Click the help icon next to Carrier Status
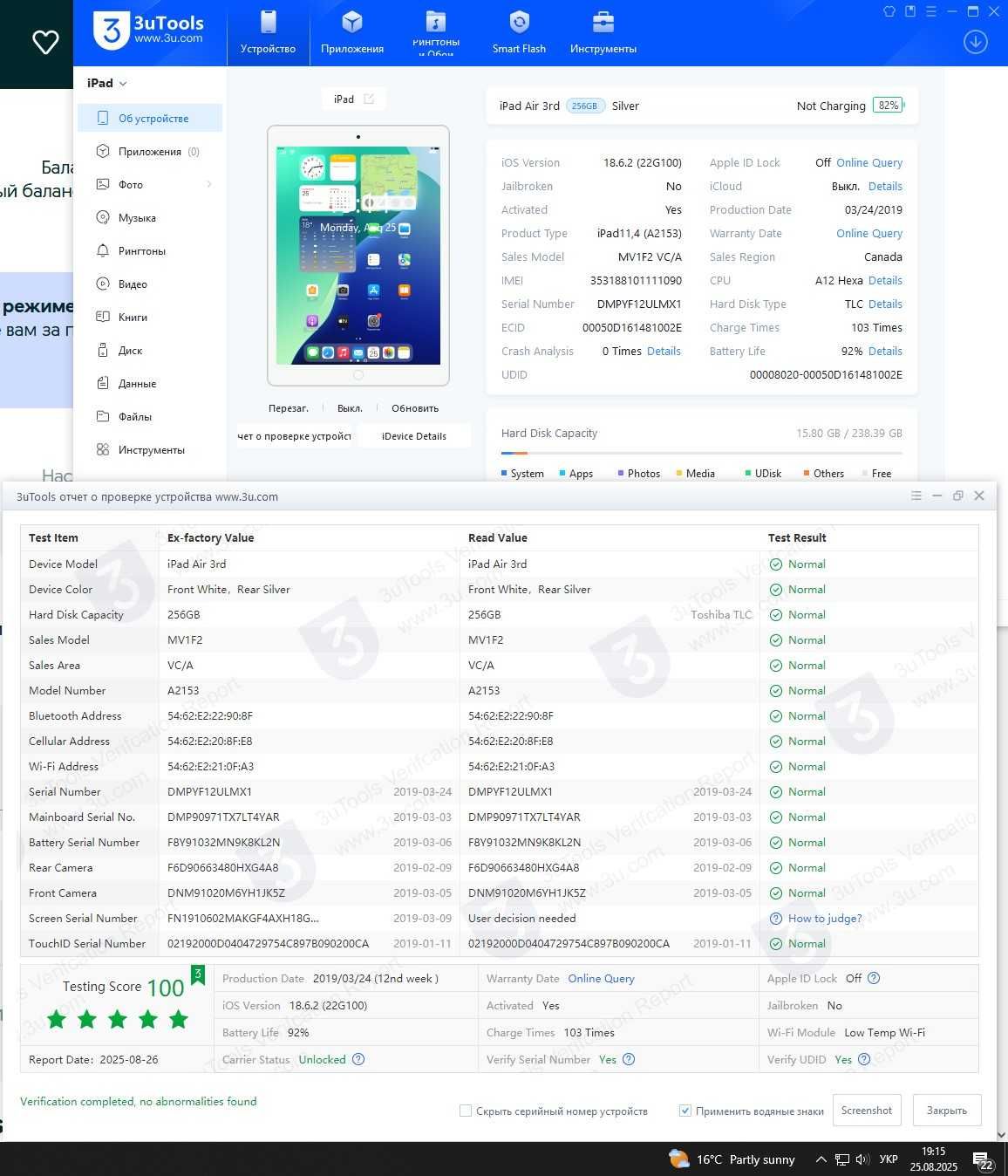Viewport: 1008px width, 1176px height. 358,1059
